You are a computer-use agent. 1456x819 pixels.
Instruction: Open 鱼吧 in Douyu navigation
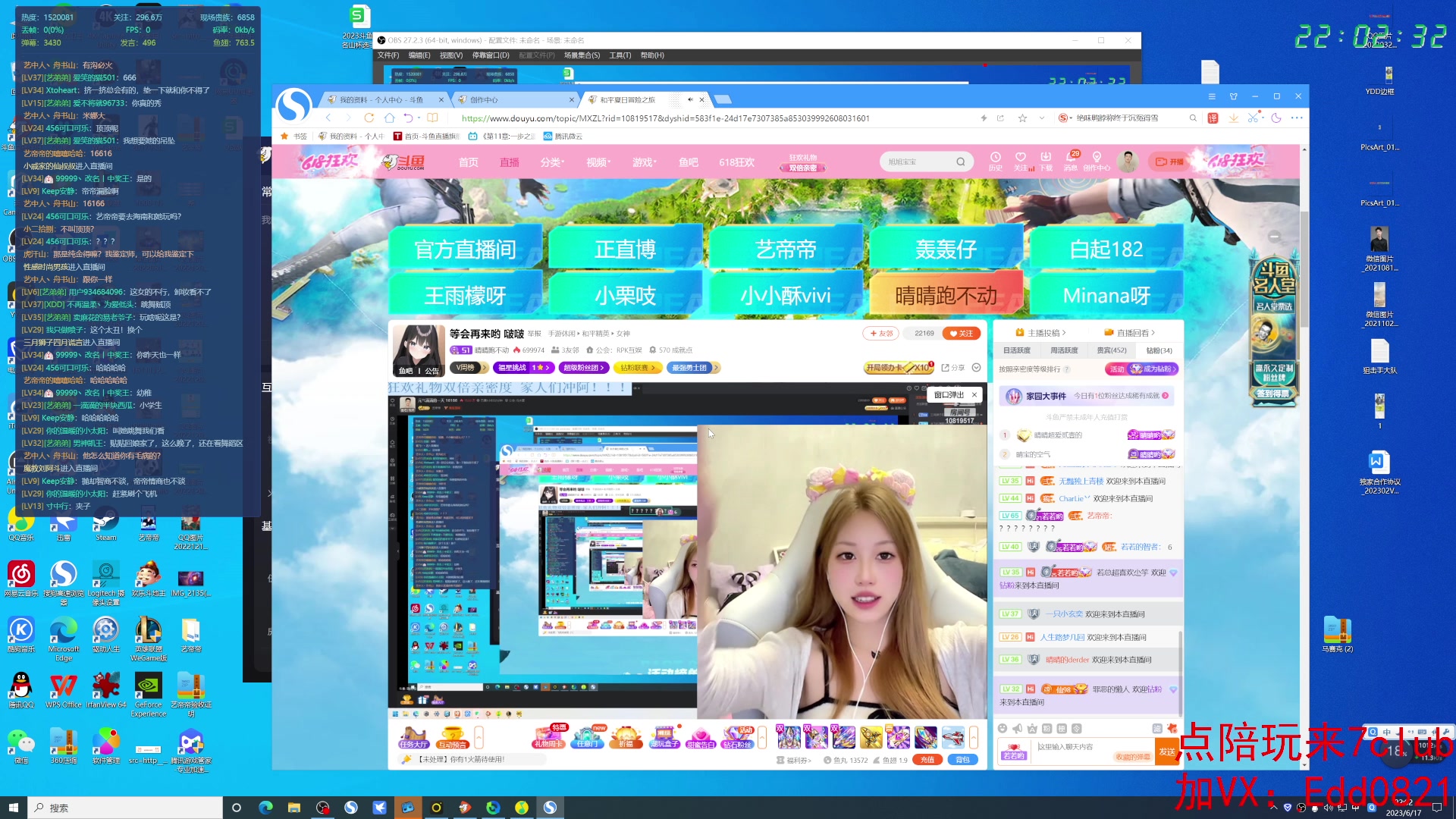point(689,162)
